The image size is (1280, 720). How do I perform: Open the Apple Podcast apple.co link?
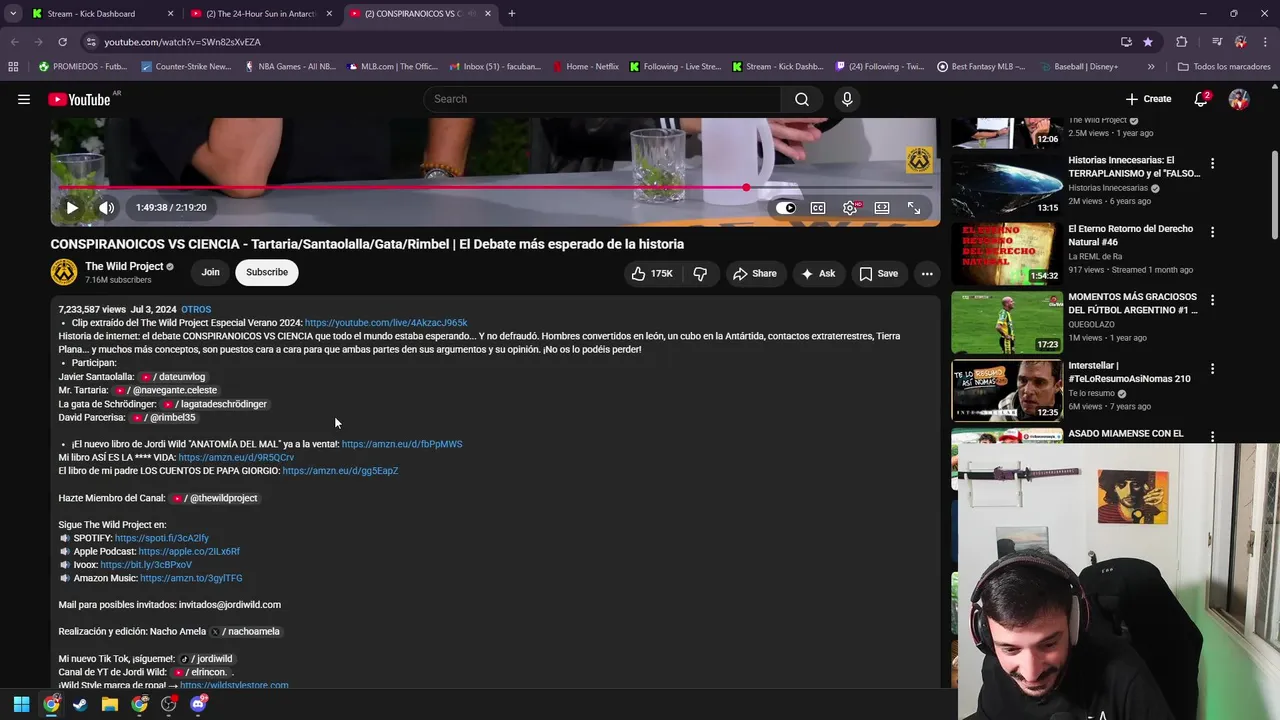pyautogui.click(x=189, y=552)
